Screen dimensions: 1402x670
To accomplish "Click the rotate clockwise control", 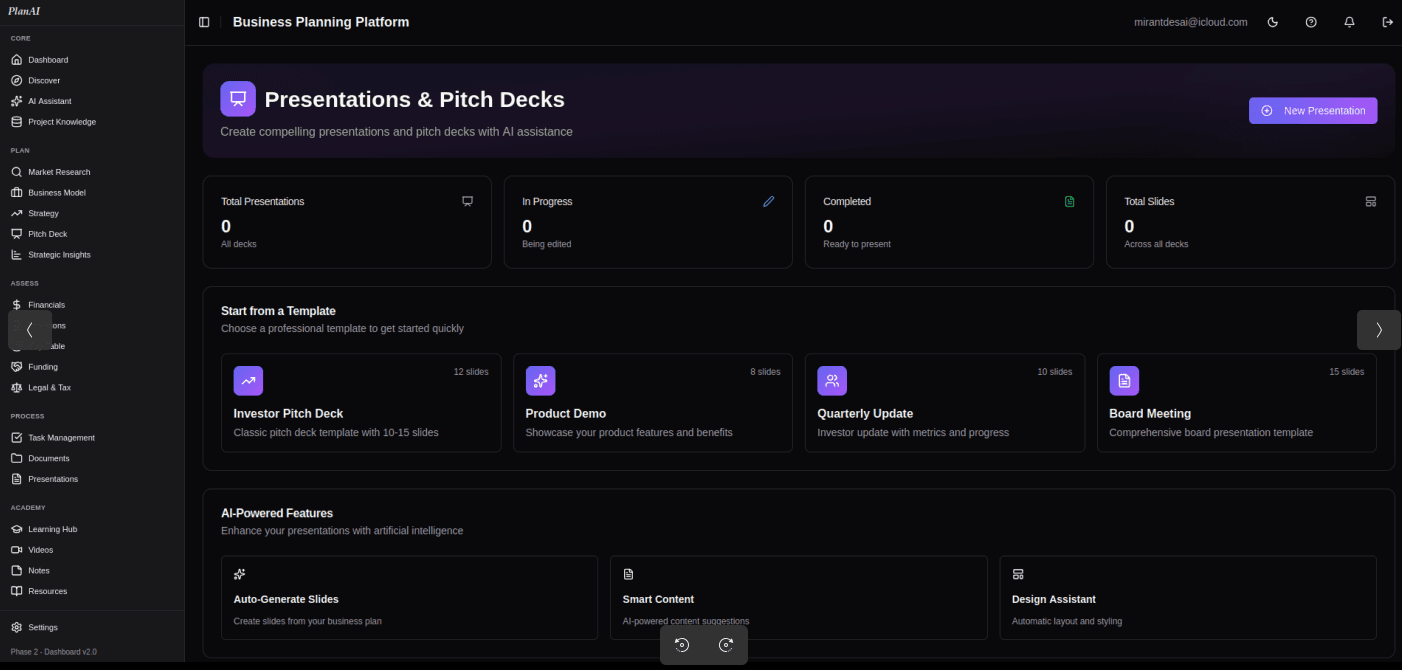I will [726, 645].
